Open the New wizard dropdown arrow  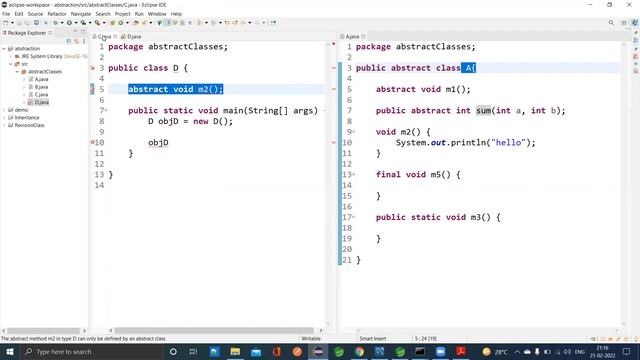tap(12, 23)
